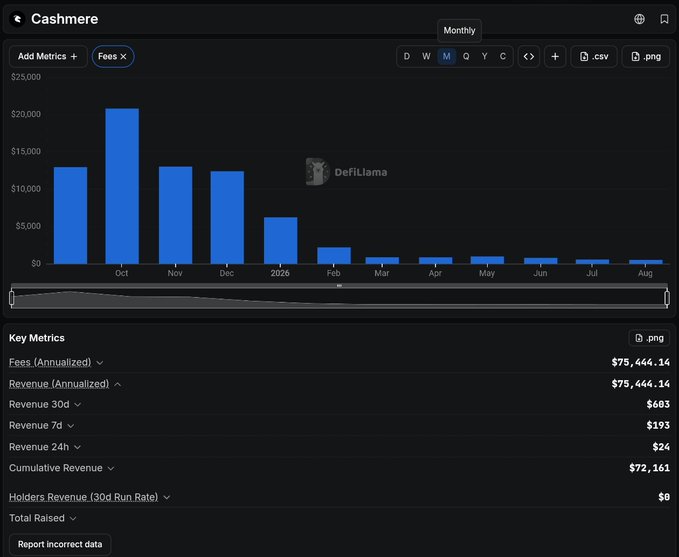
Task: Click the Cashmere protocol logo icon
Action: [17, 19]
